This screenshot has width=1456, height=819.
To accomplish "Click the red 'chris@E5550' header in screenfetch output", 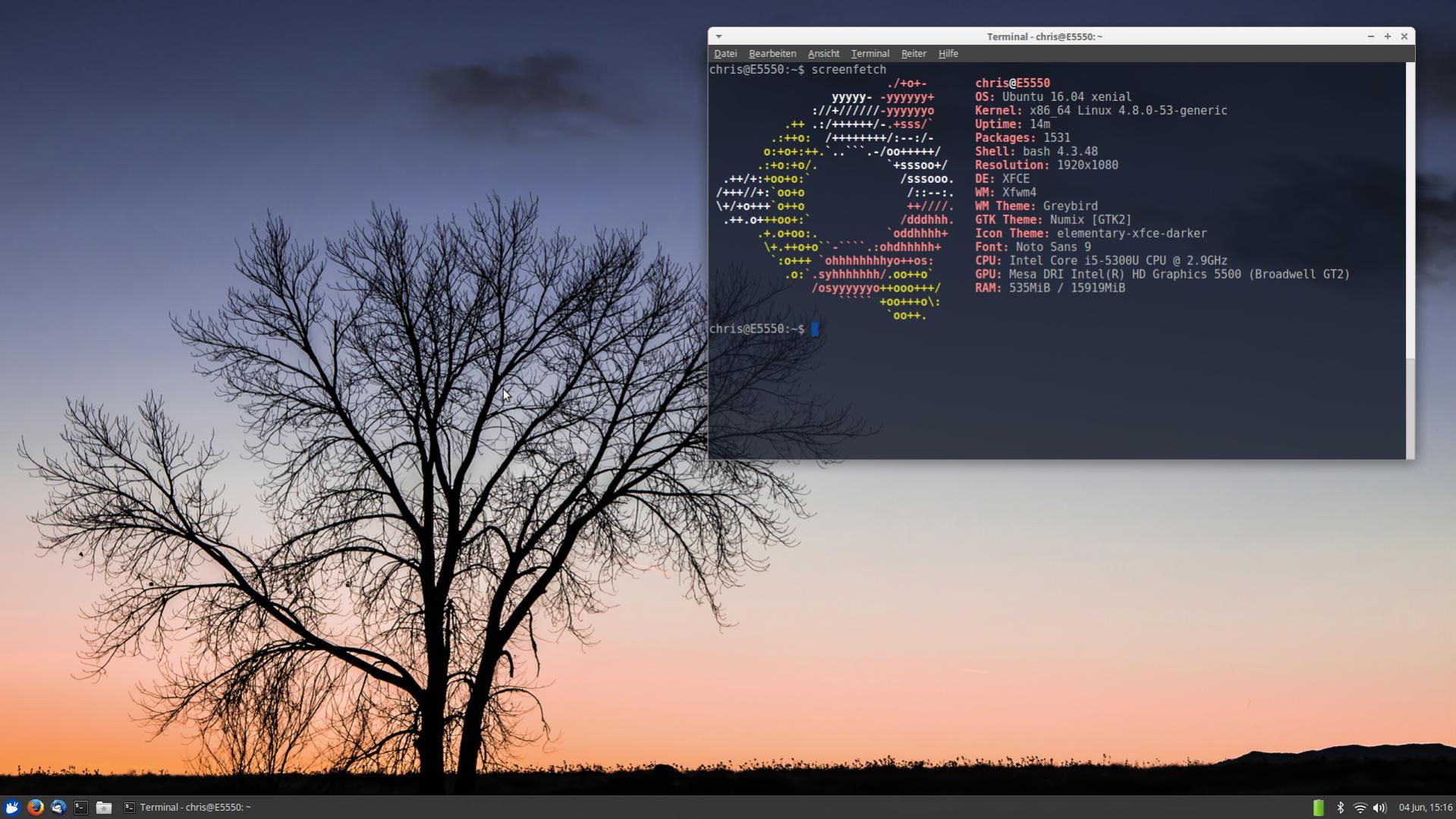I will point(1012,83).
